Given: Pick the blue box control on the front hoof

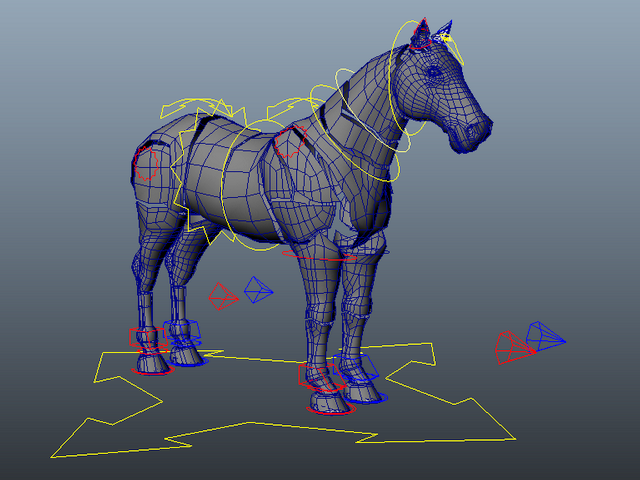Looking at the screenshot, I should (x=355, y=367).
